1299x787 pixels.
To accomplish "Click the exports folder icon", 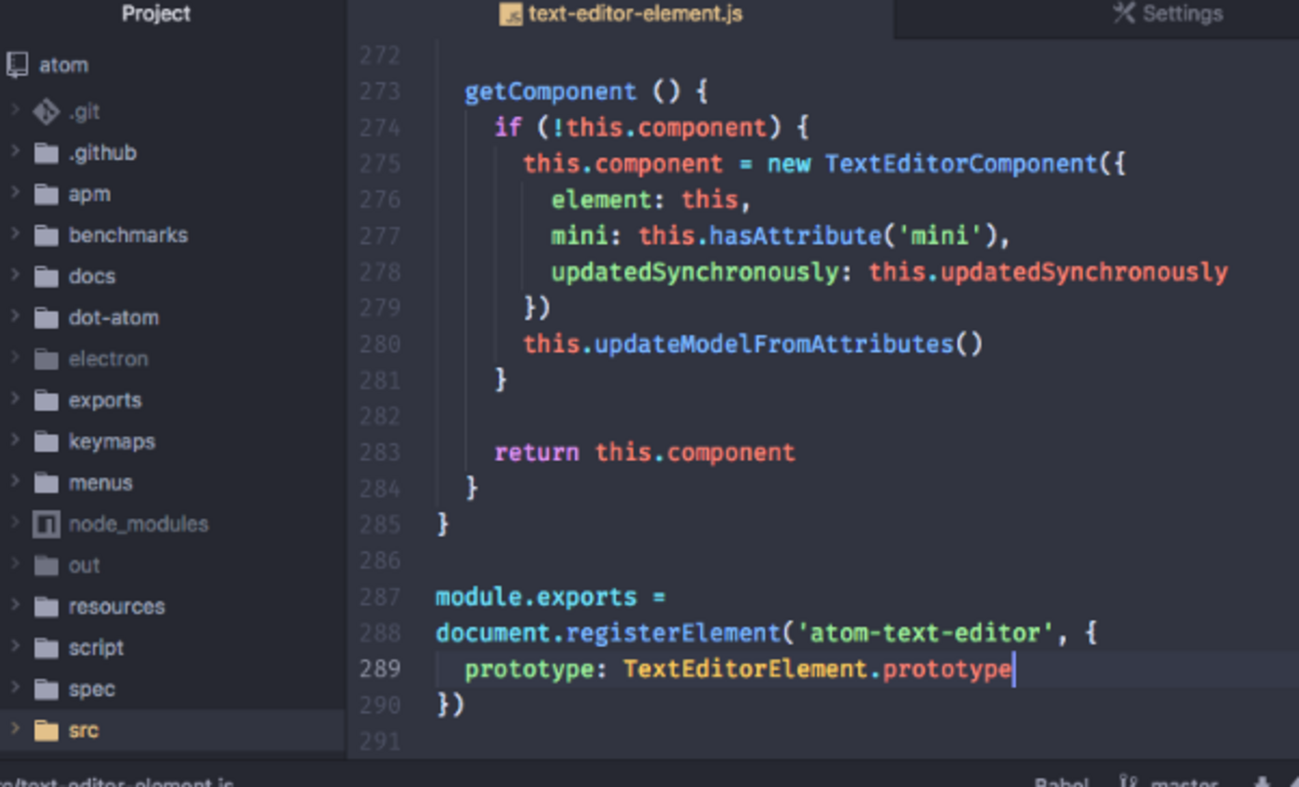I will 46,401.
